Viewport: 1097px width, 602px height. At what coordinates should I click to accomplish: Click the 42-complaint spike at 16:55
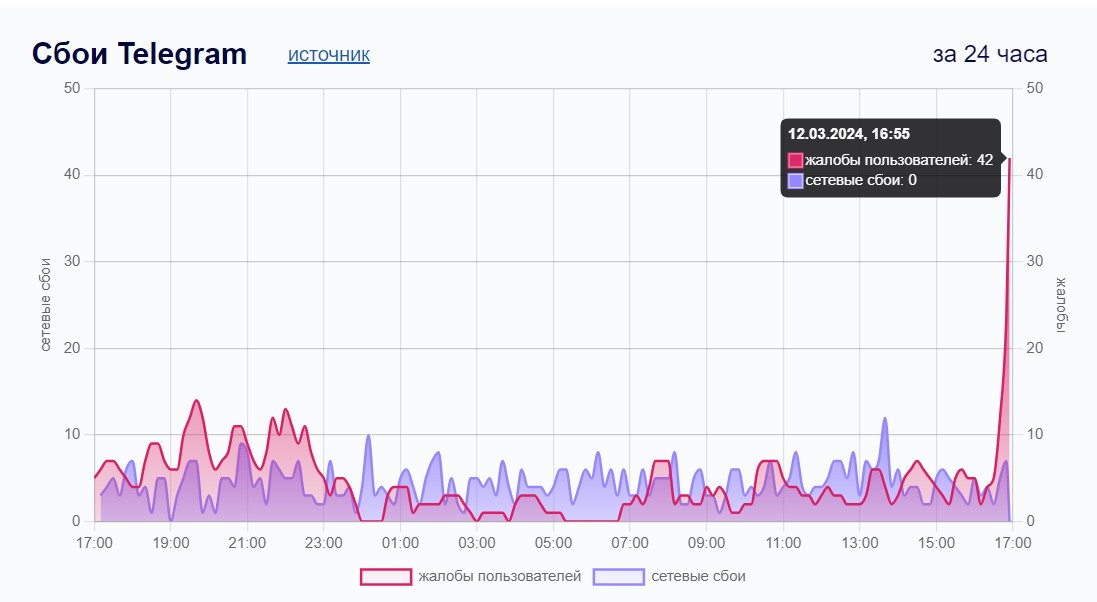1009,158
